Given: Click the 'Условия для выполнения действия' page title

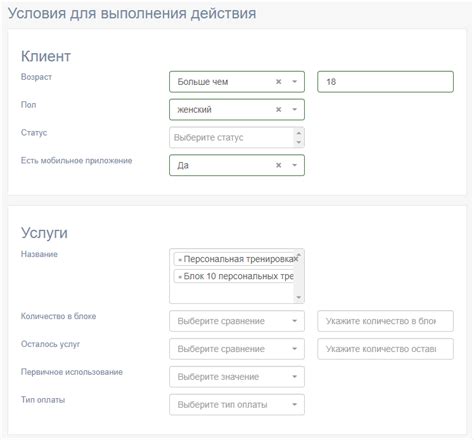Looking at the screenshot, I should (x=132, y=13).
